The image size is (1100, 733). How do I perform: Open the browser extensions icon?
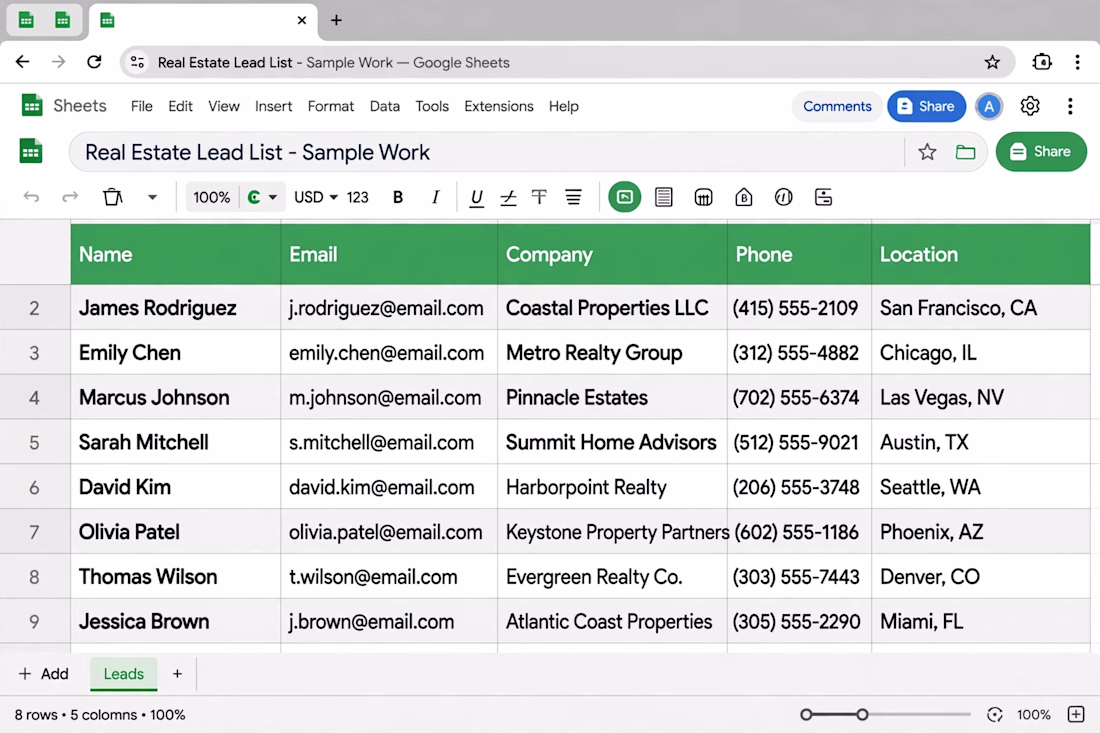(1042, 62)
